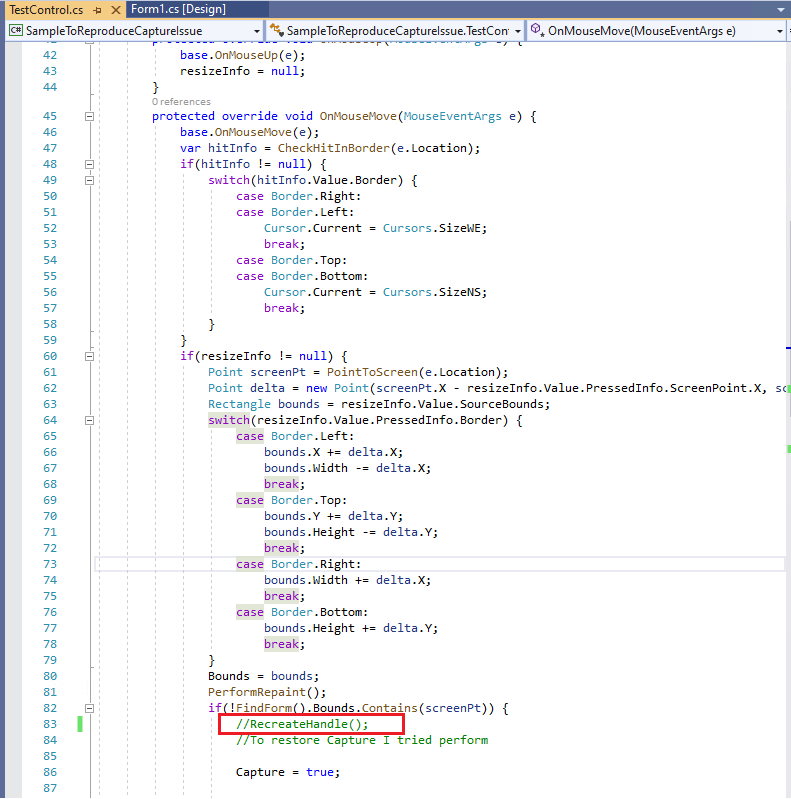Close the TestControl.cs tab
Screen dimensions: 791x799
pos(116,10)
